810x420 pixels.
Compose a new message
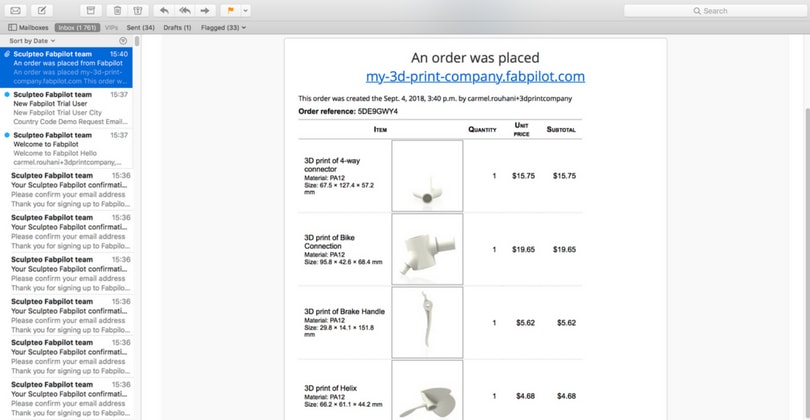click(x=42, y=10)
